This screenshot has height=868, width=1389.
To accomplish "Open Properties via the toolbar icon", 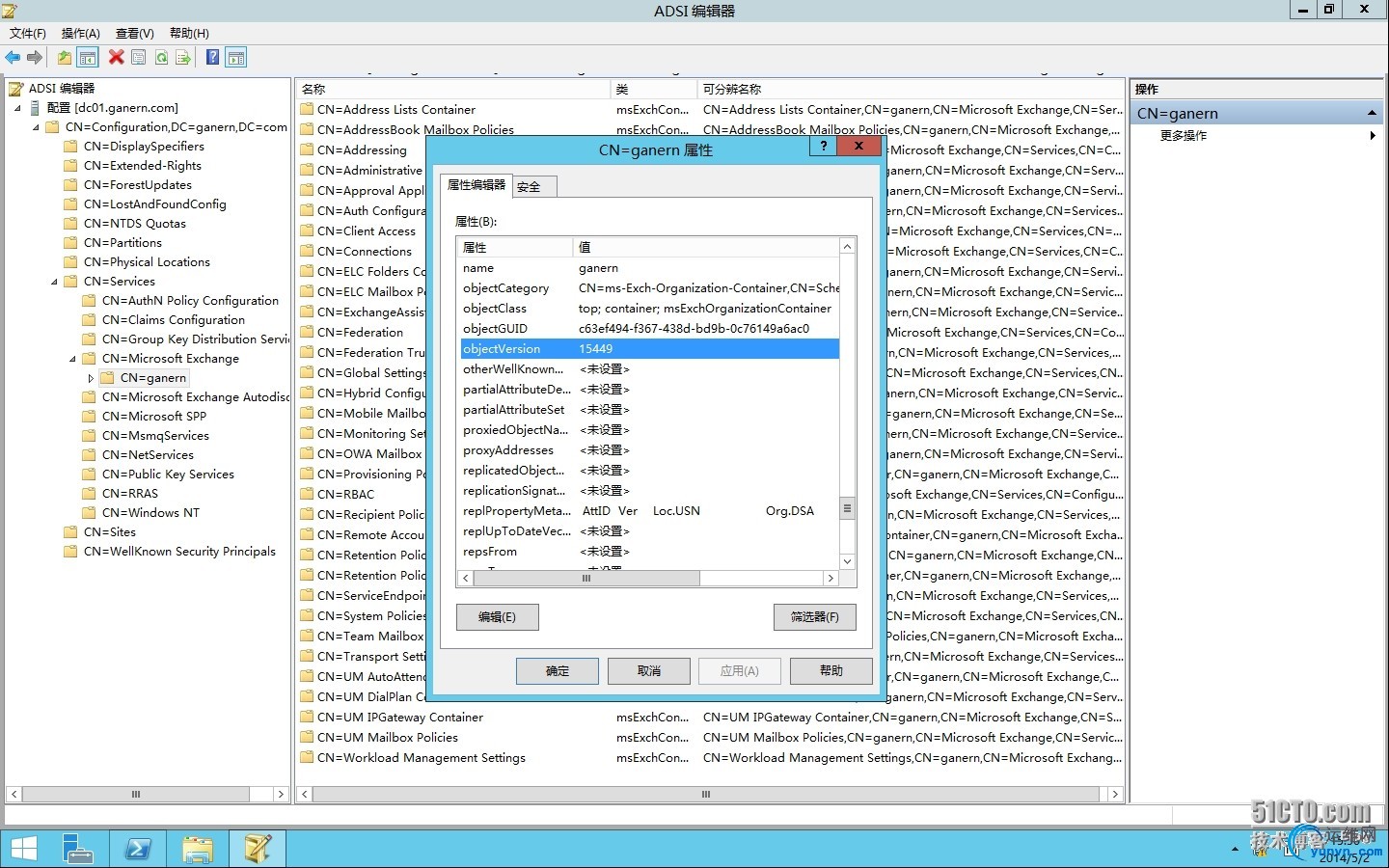I will (139, 58).
